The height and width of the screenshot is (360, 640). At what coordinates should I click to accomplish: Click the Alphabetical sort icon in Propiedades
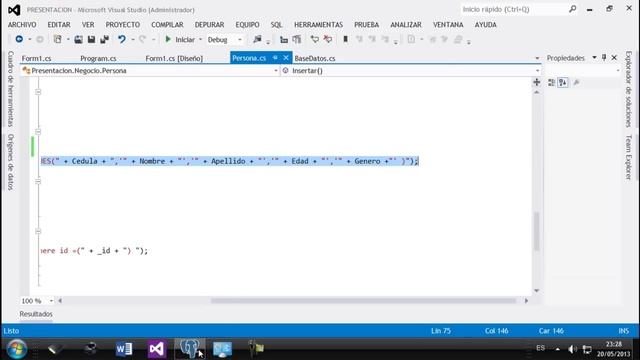tap(563, 83)
